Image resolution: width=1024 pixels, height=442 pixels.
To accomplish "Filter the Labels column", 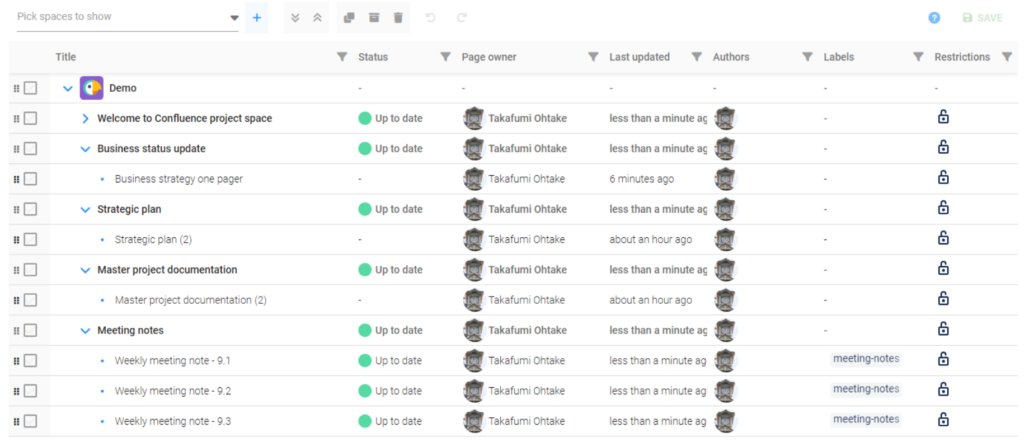I will pos(918,57).
